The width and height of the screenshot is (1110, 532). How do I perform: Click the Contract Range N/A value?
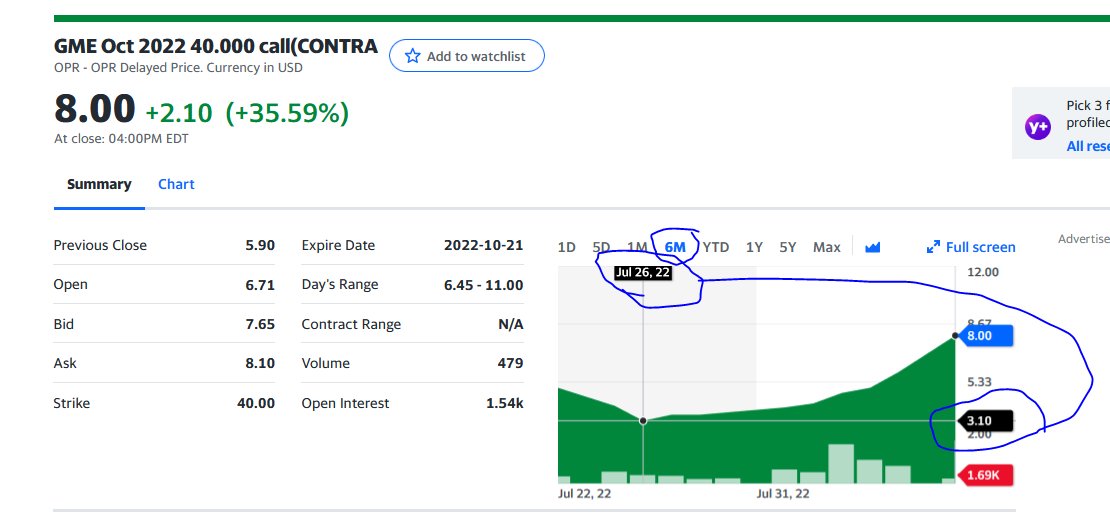click(x=511, y=324)
